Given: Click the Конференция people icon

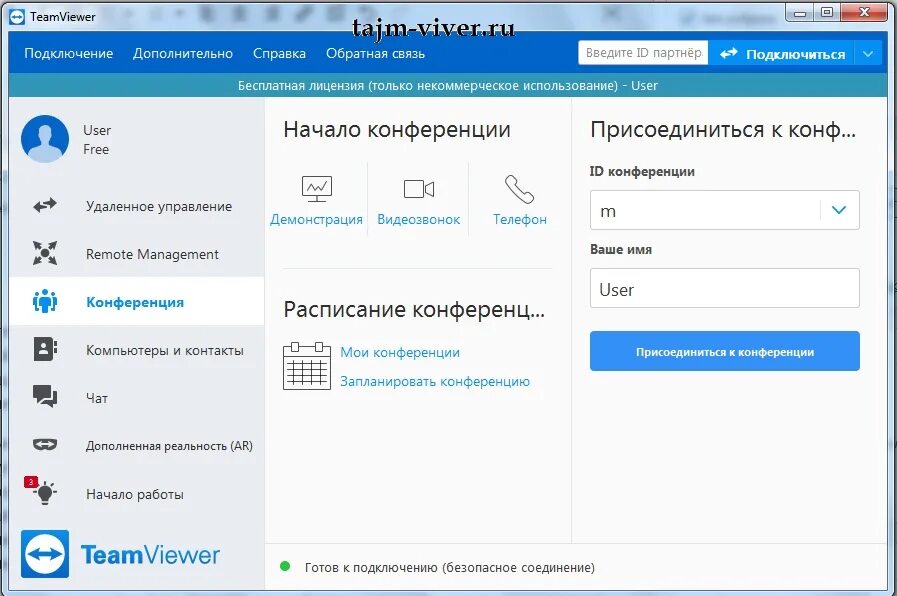Looking at the screenshot, I should [x=45, y=301].
